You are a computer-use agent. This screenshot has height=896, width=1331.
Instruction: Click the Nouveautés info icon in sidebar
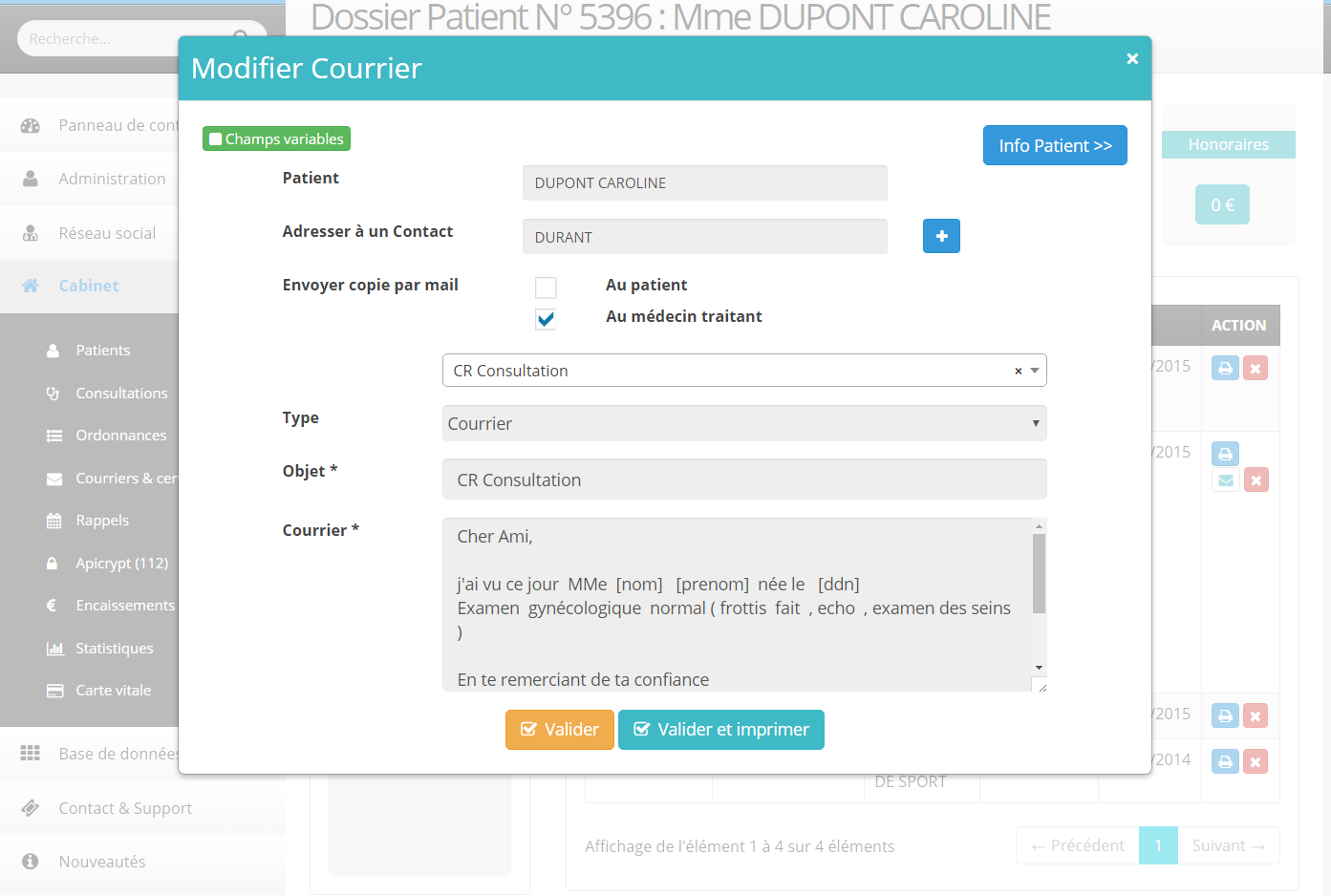pos(31,862)
